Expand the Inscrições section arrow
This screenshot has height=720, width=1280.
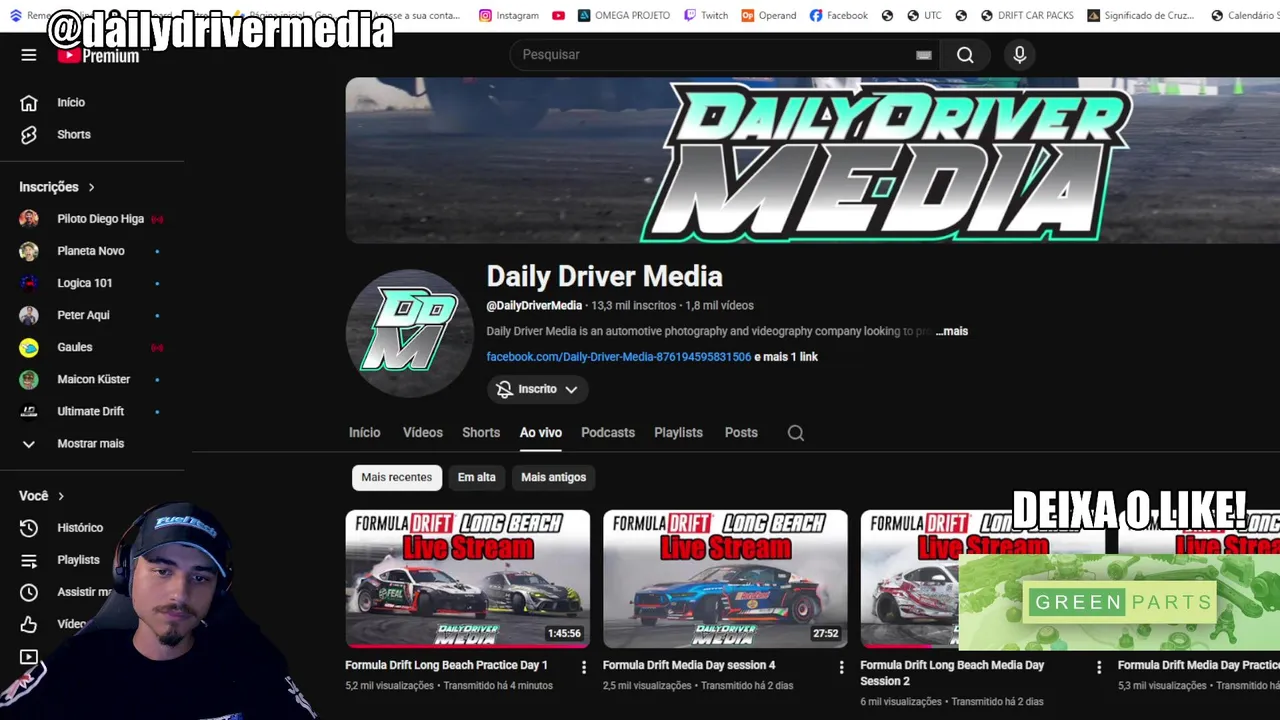91,187
